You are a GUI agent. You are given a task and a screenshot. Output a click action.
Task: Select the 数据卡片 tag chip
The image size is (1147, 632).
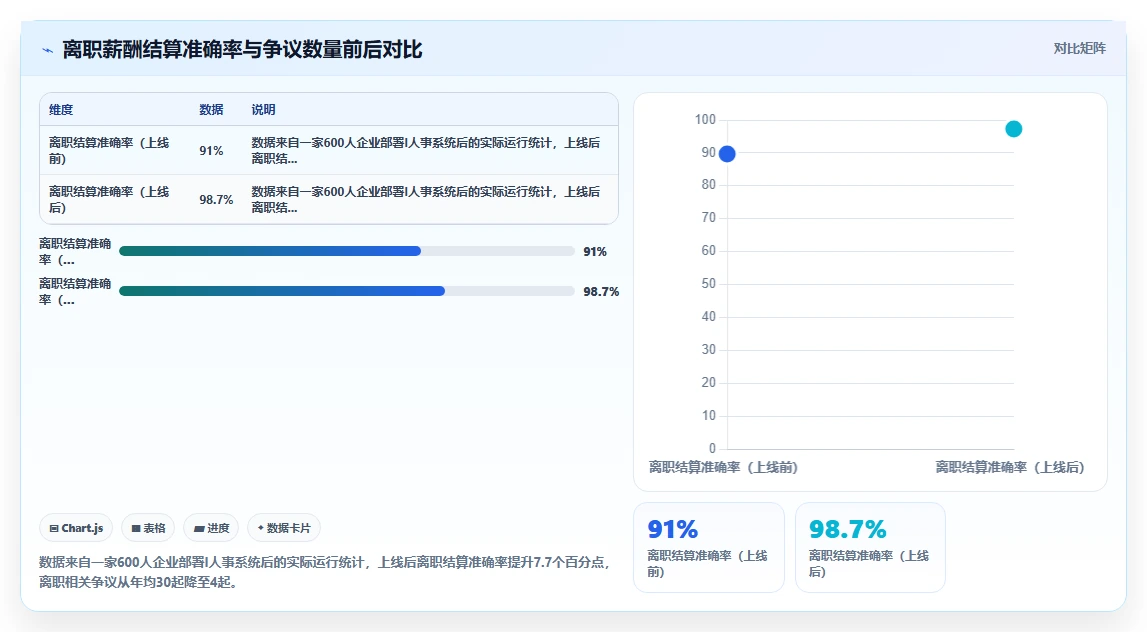tap(284, 528)
